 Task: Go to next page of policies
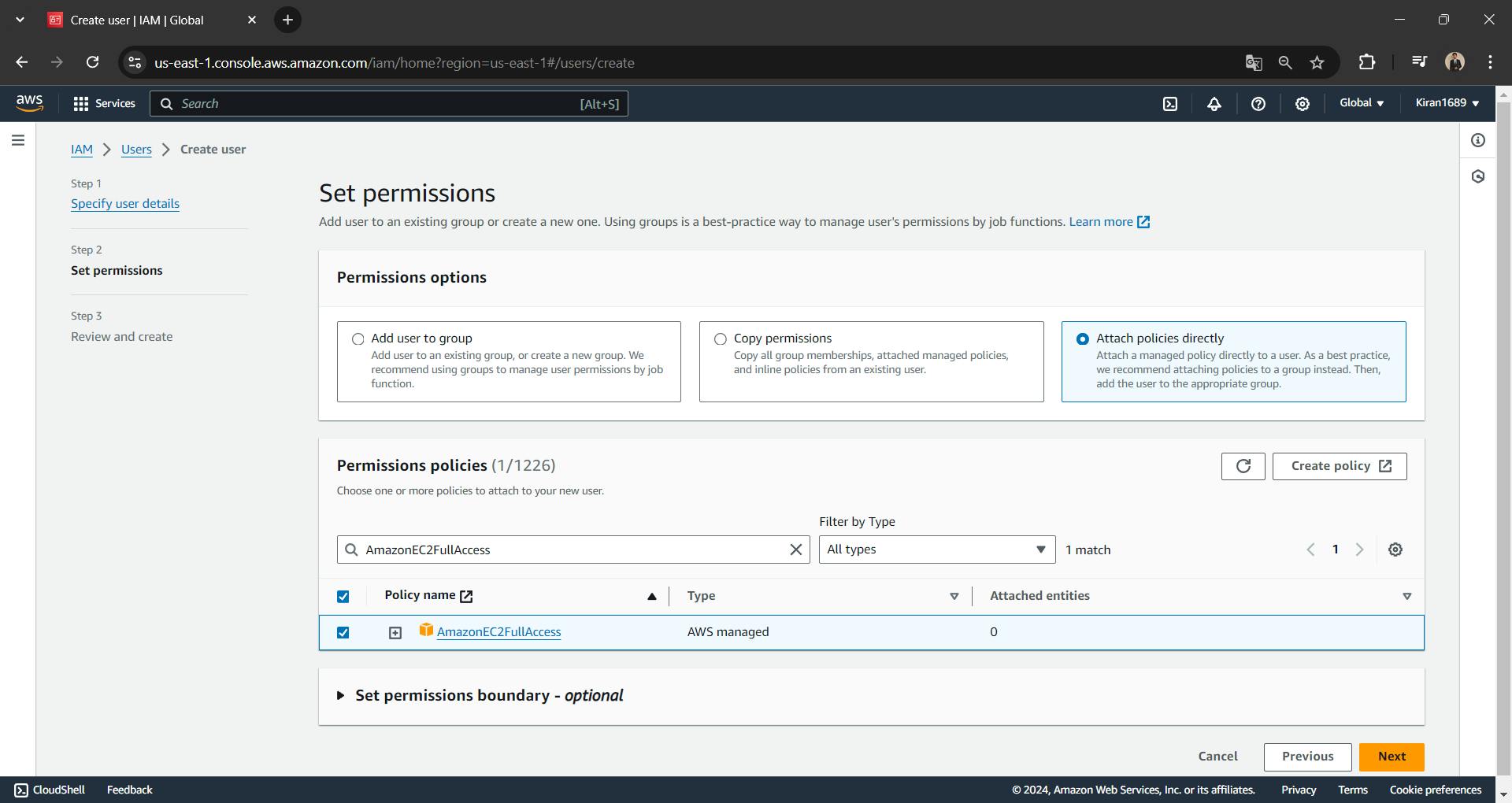point(1359,550)
